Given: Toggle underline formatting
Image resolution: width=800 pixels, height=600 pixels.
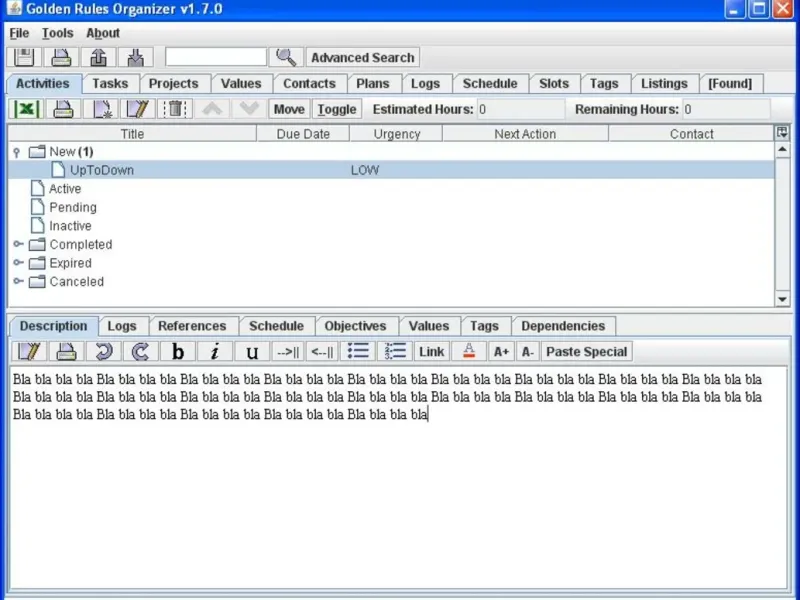Looking at the screenshot, I should coord(252,352).
